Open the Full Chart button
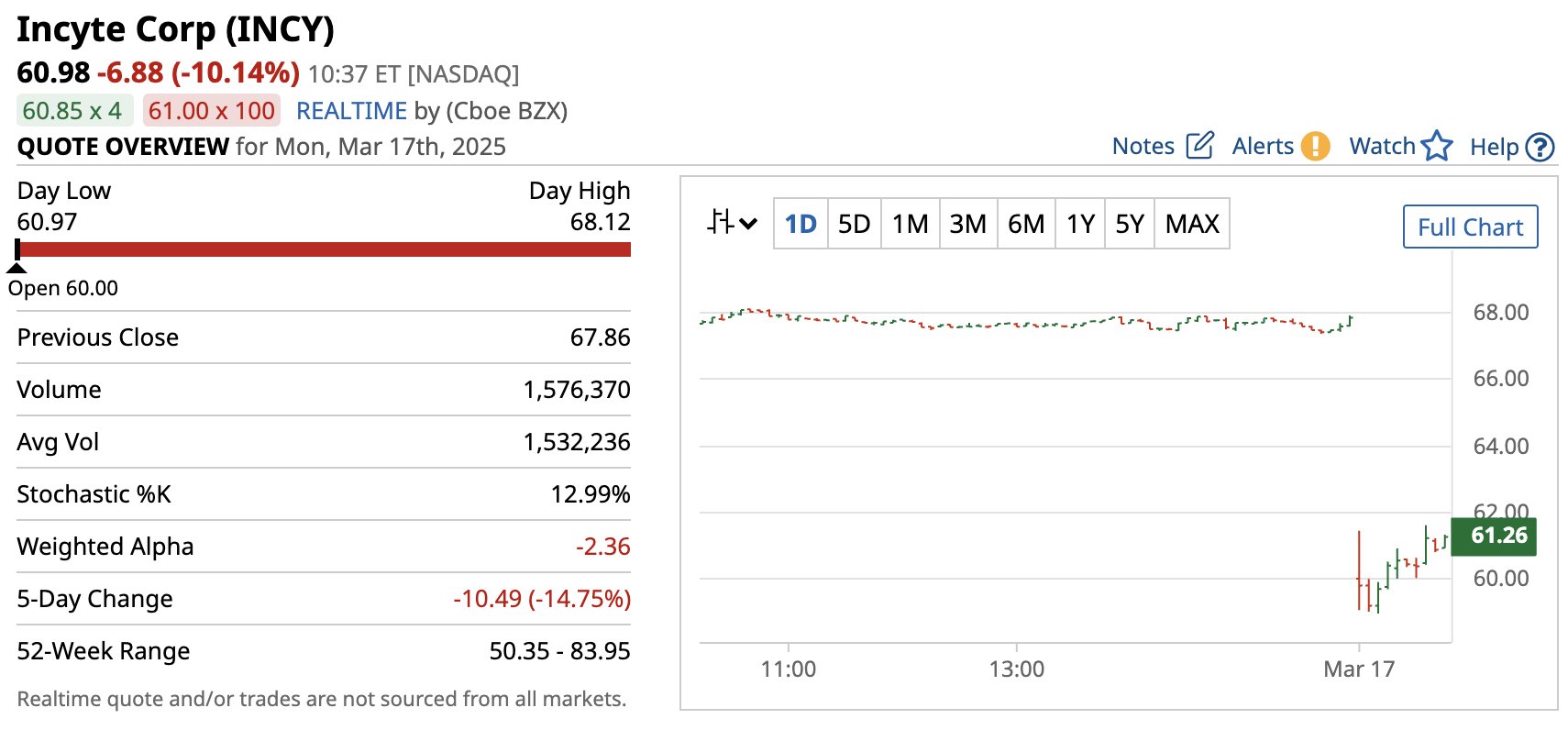Viewport: 1568px width, 730px height. [1470, 227]
